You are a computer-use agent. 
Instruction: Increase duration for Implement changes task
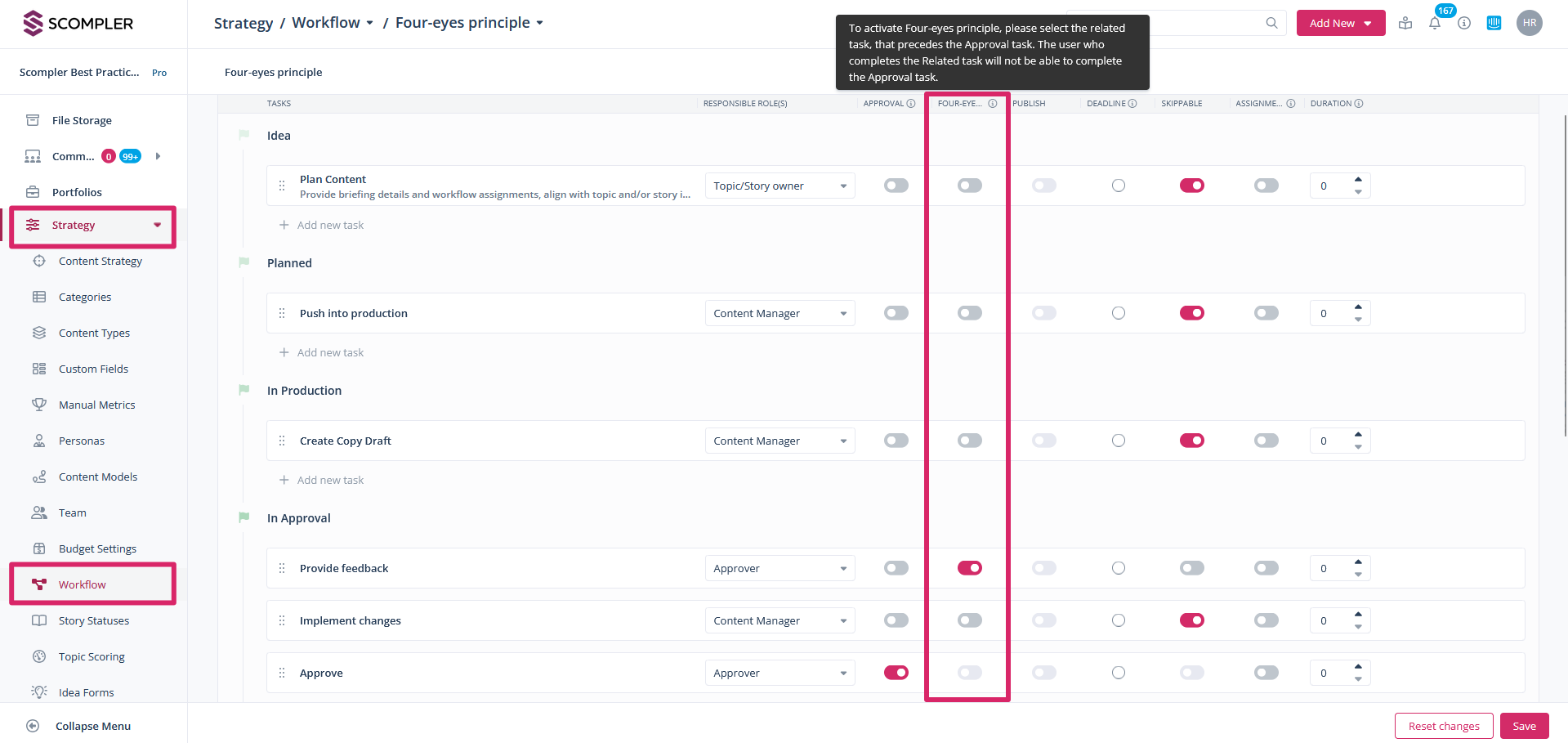click(x=1358, y=615)
